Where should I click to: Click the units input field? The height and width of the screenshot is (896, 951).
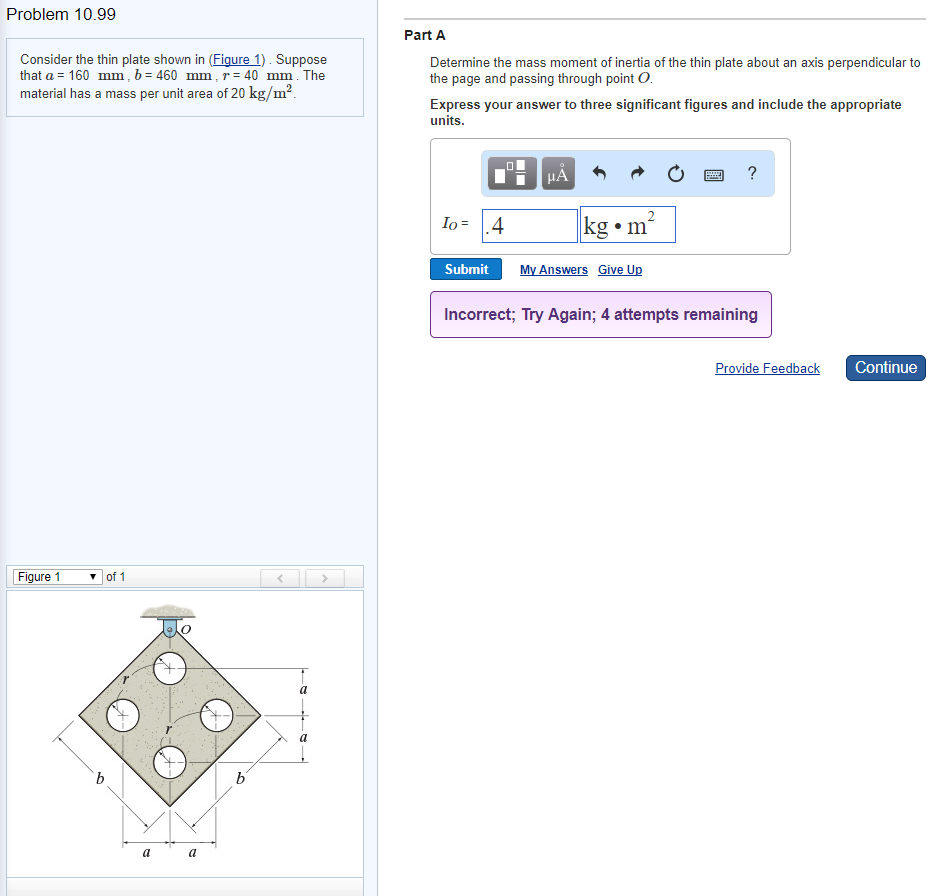(628, 224)
